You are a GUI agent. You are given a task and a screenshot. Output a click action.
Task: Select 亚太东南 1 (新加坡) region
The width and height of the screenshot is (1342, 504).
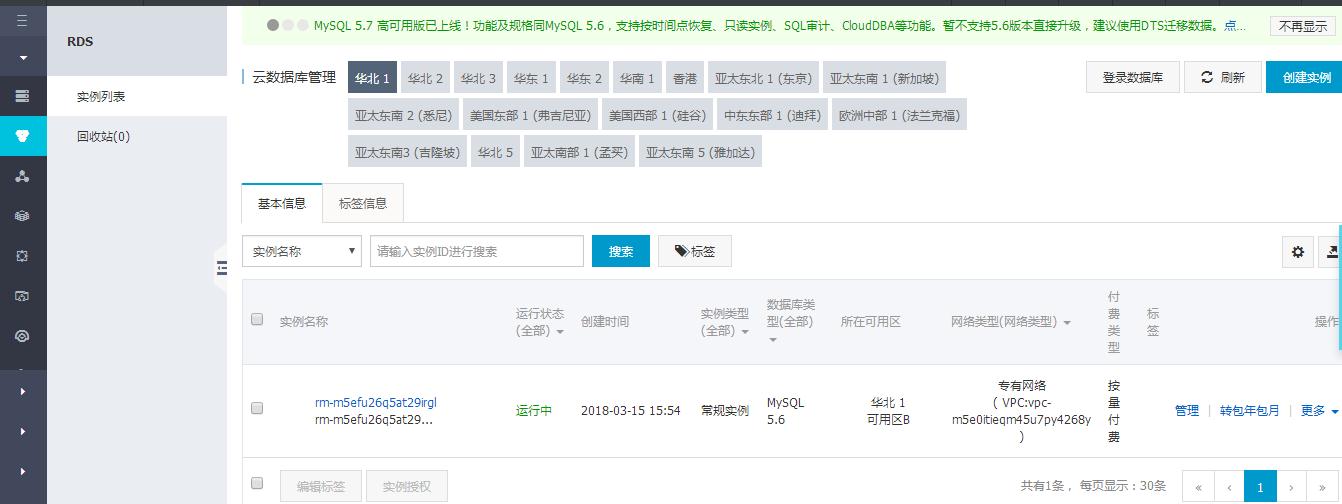pos(884,78)
